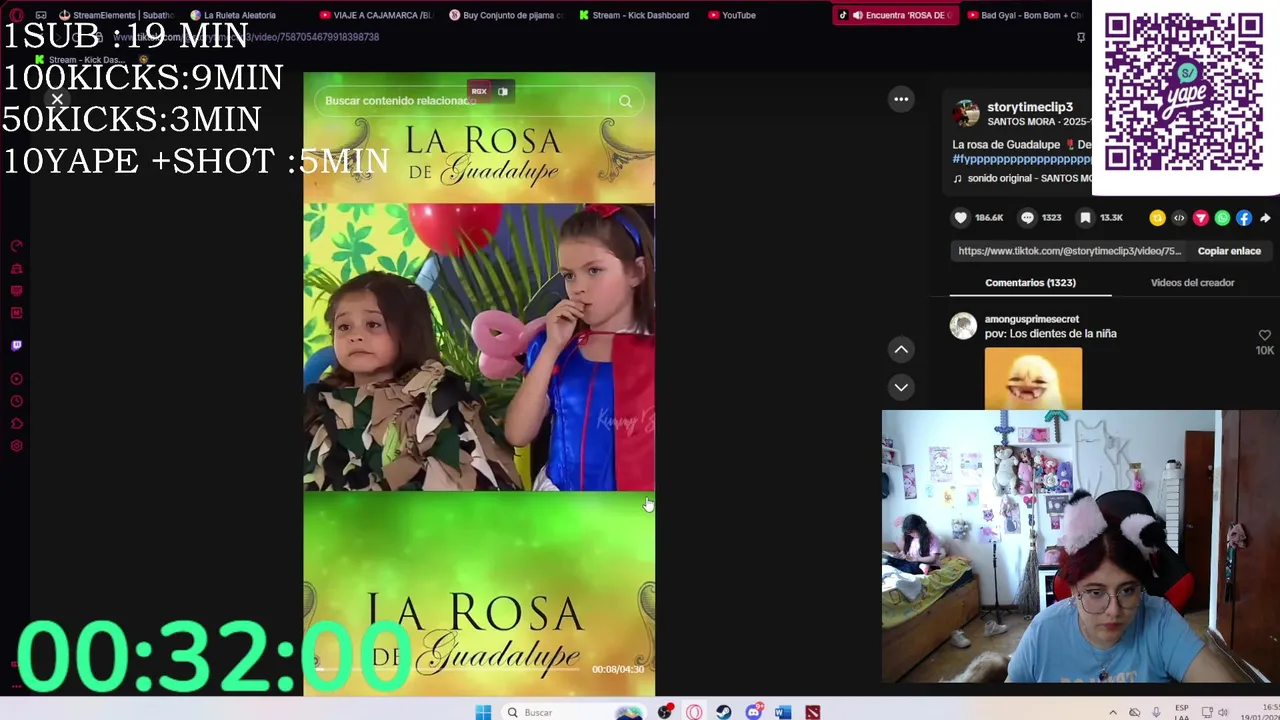The width and height of the screenshot is (1280, 720).
Task: Bookmark the video with favorites icon
Action: (x=1085, y=217)
